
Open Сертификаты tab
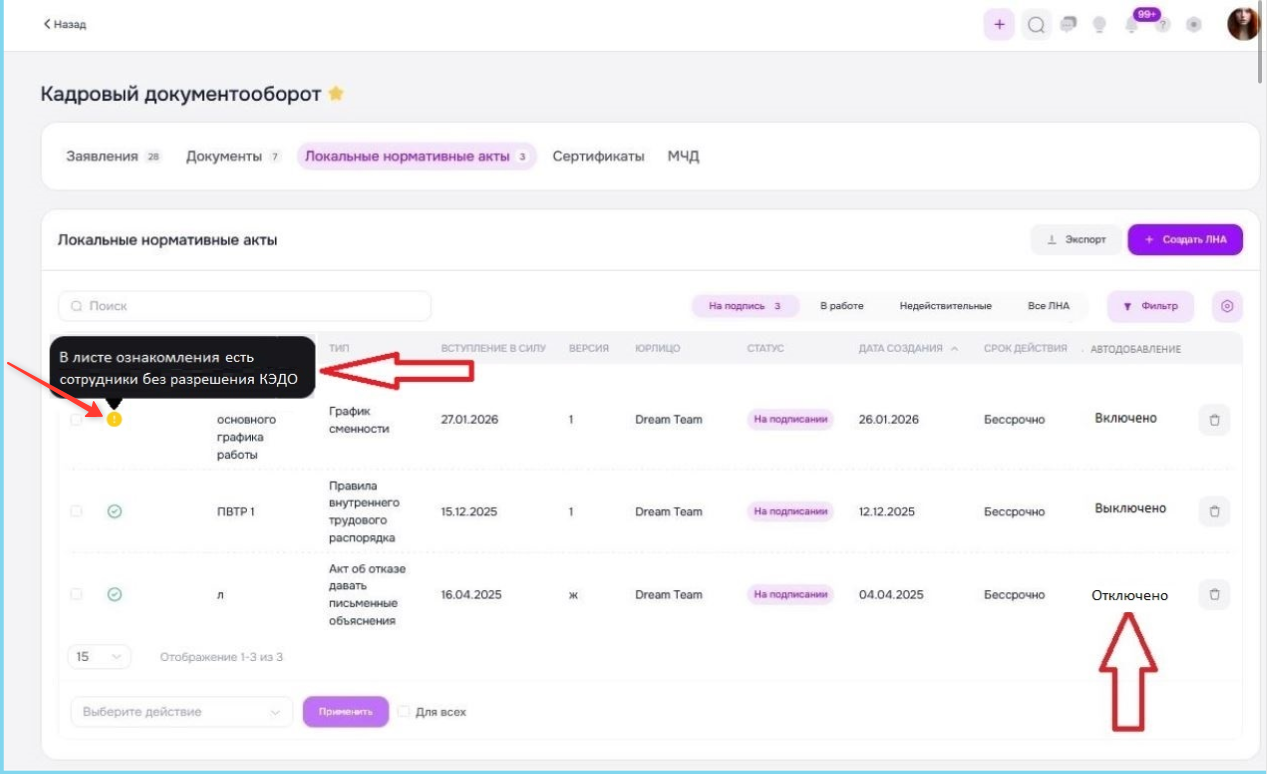598,157
